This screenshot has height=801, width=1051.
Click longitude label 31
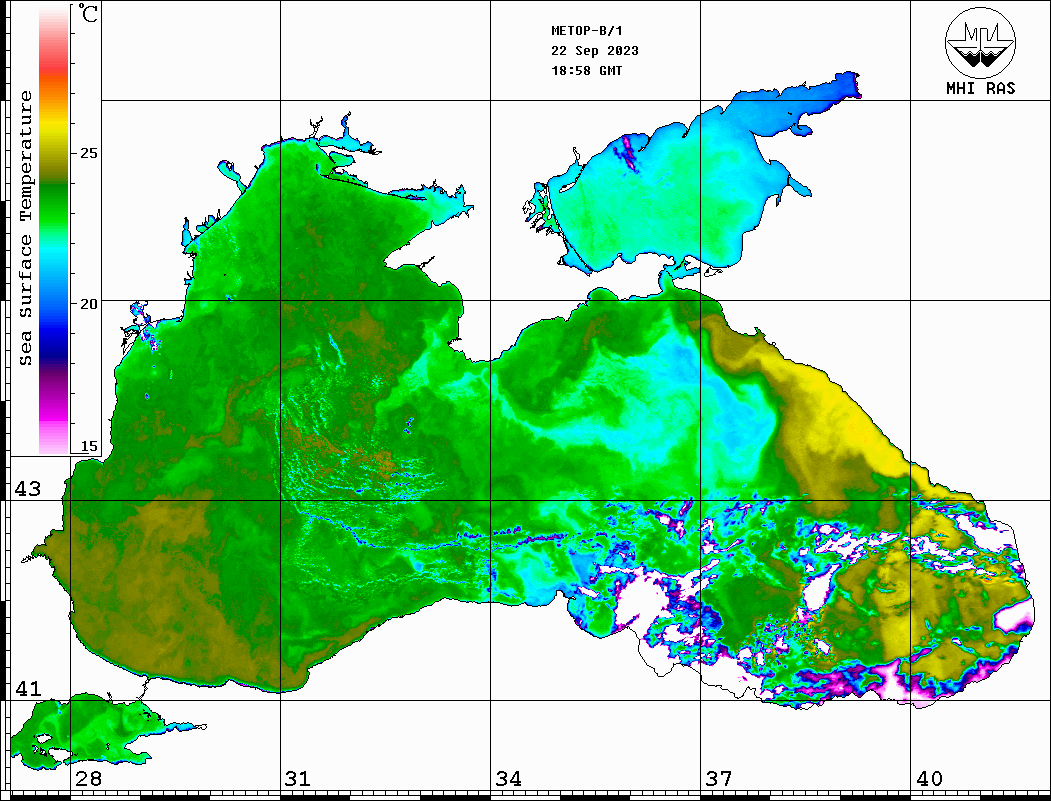tap(298, 778)
